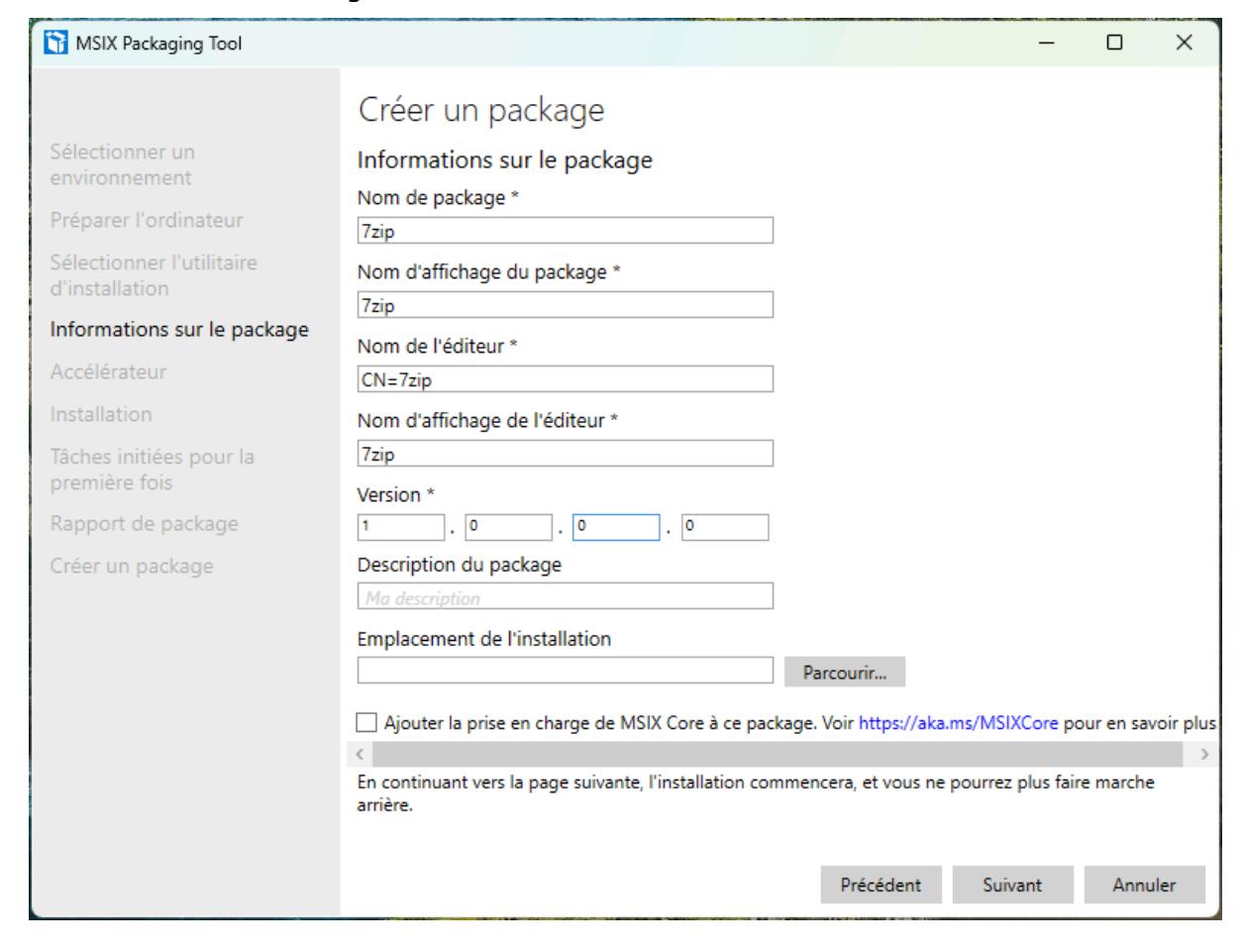This screenshot has height=952, width=1244.
Task: Focus the Emplacement de l'installation field
Action: (565, 671)
